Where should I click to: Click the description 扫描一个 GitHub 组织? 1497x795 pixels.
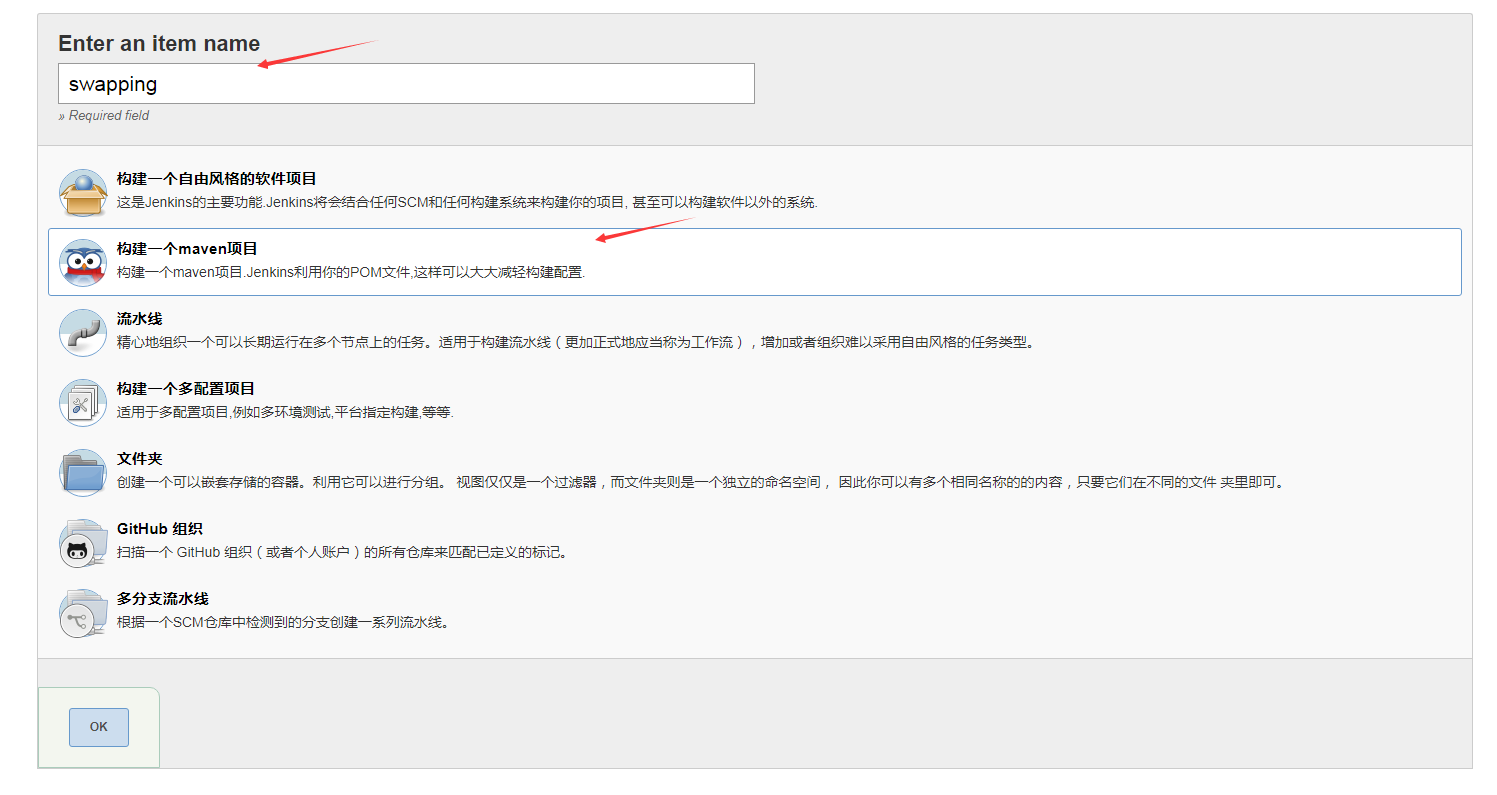click(342, 552)
